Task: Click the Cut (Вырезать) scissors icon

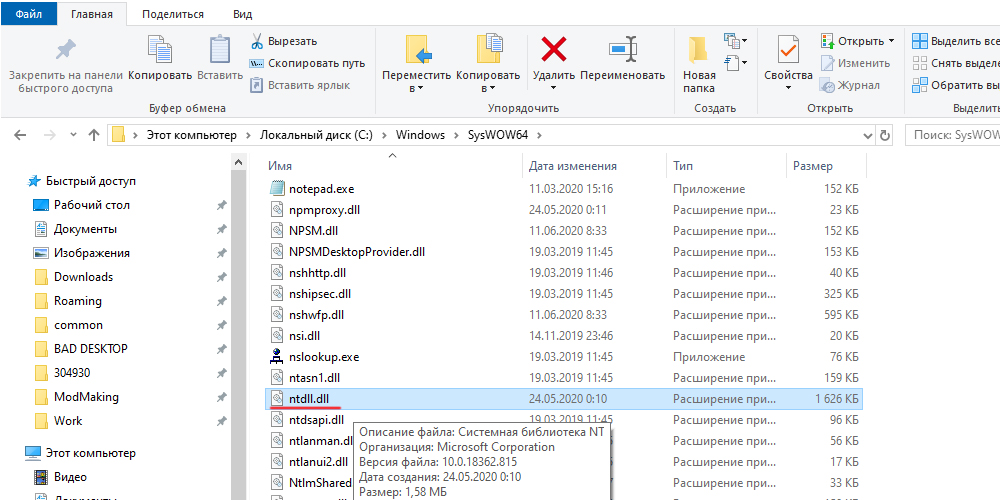Action: (257, 41)
